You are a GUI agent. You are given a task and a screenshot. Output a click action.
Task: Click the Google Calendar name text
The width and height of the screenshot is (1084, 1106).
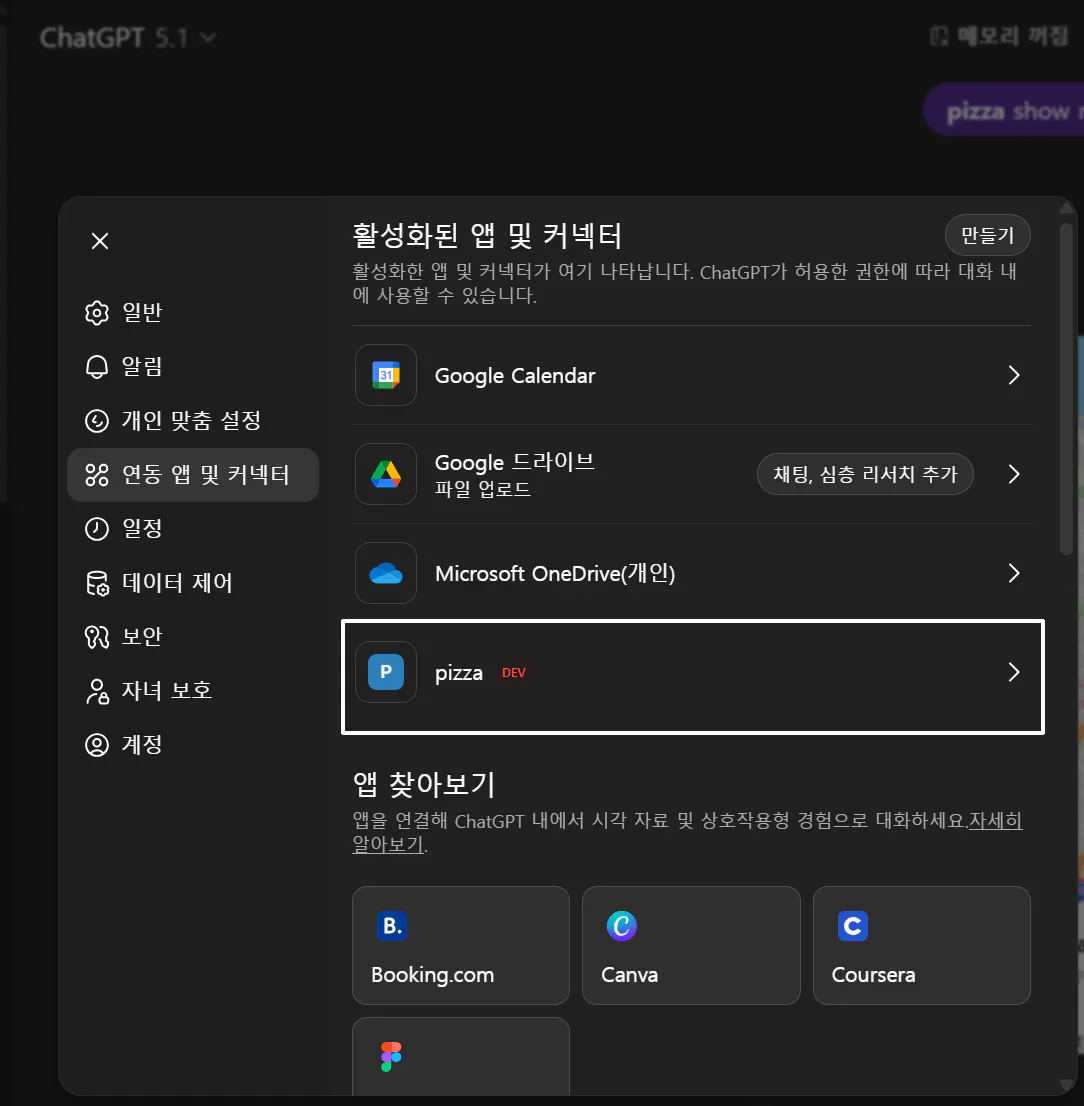point(515,376)
